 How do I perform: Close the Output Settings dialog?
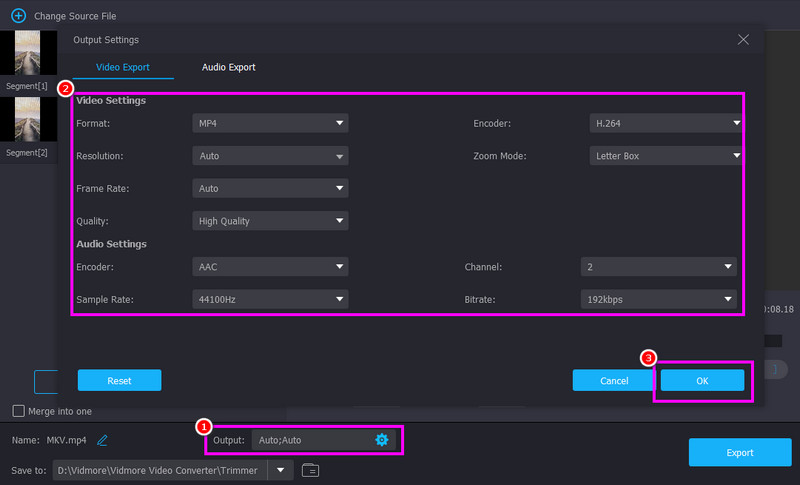pos(743,39)
